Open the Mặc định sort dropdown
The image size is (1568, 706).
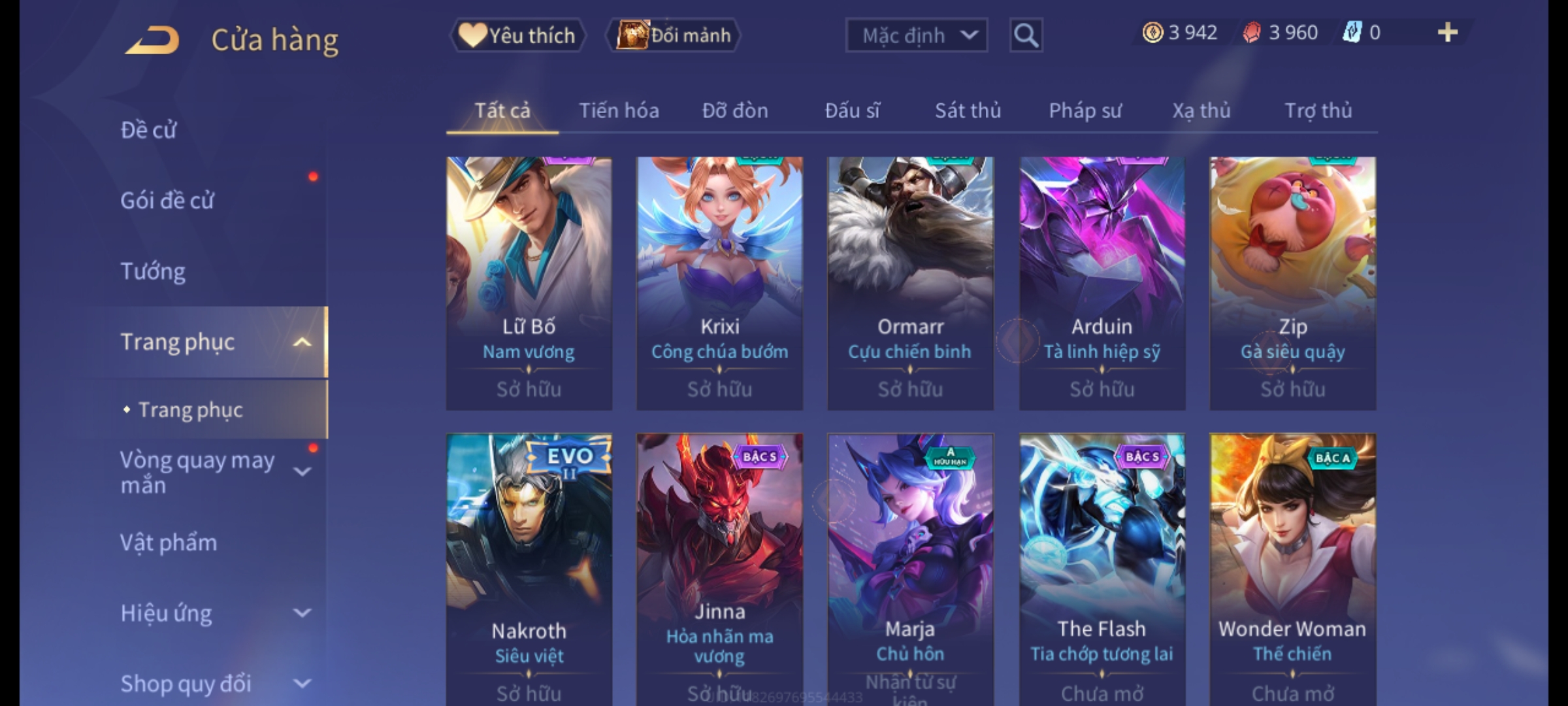917,35
